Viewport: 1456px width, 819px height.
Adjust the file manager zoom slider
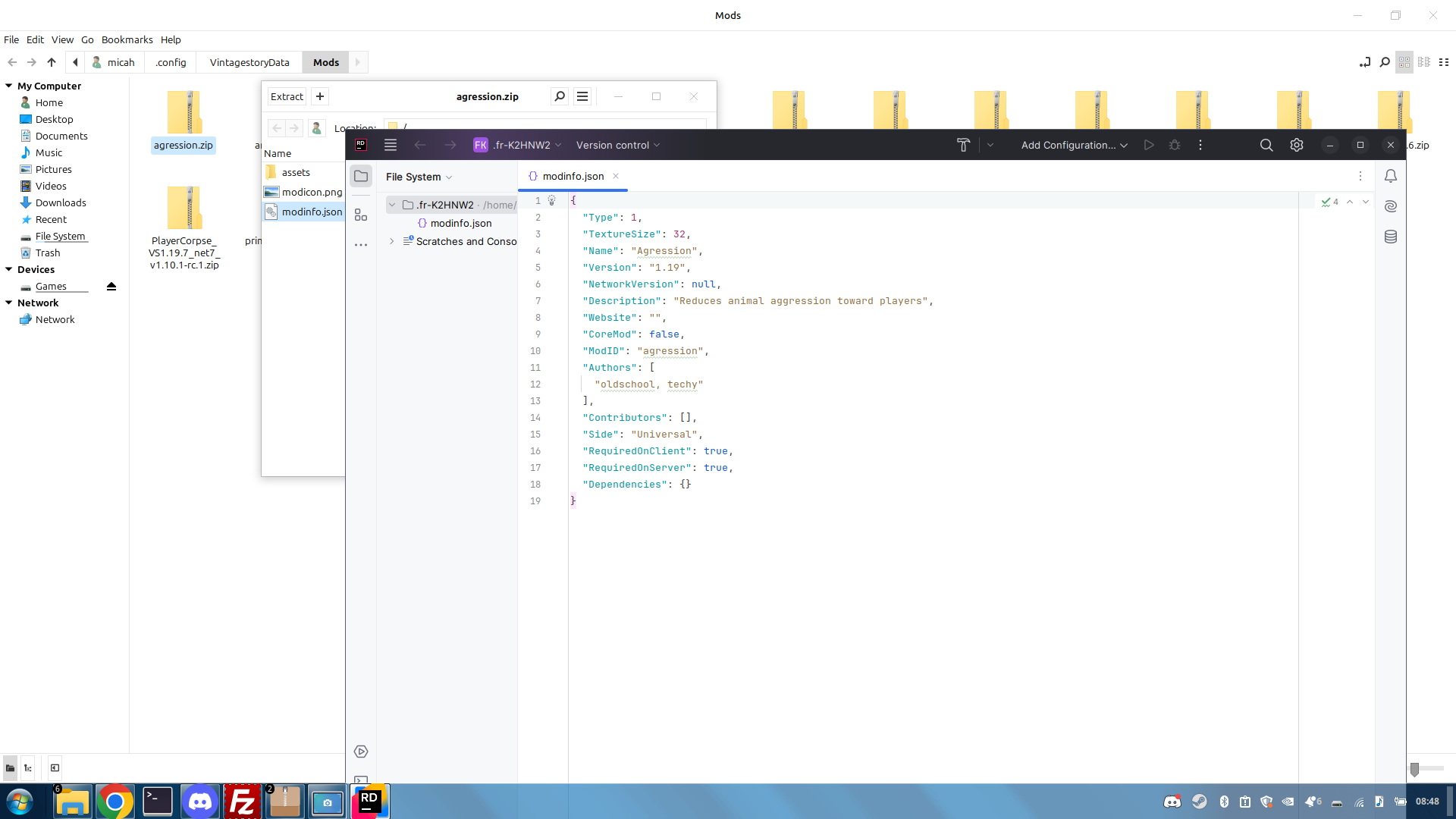coord(1414,769)
